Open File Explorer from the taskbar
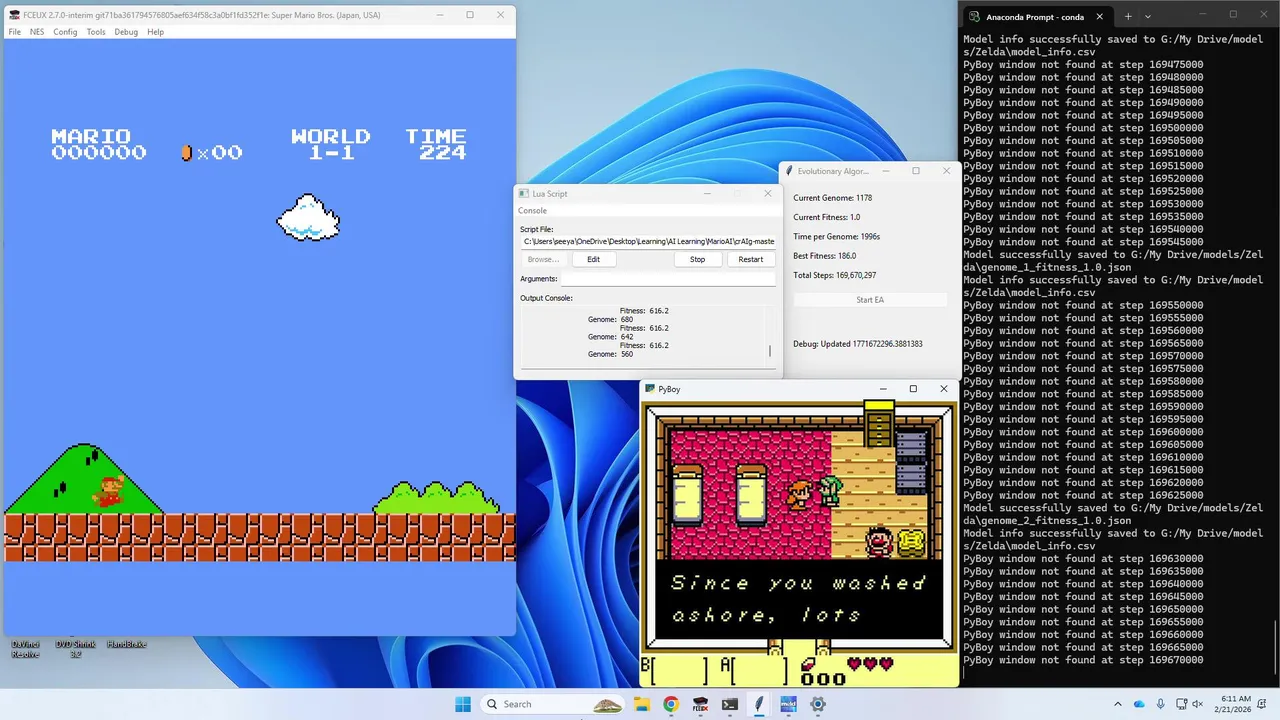The width and height of the screenshot is (1280, 720). 641,704
